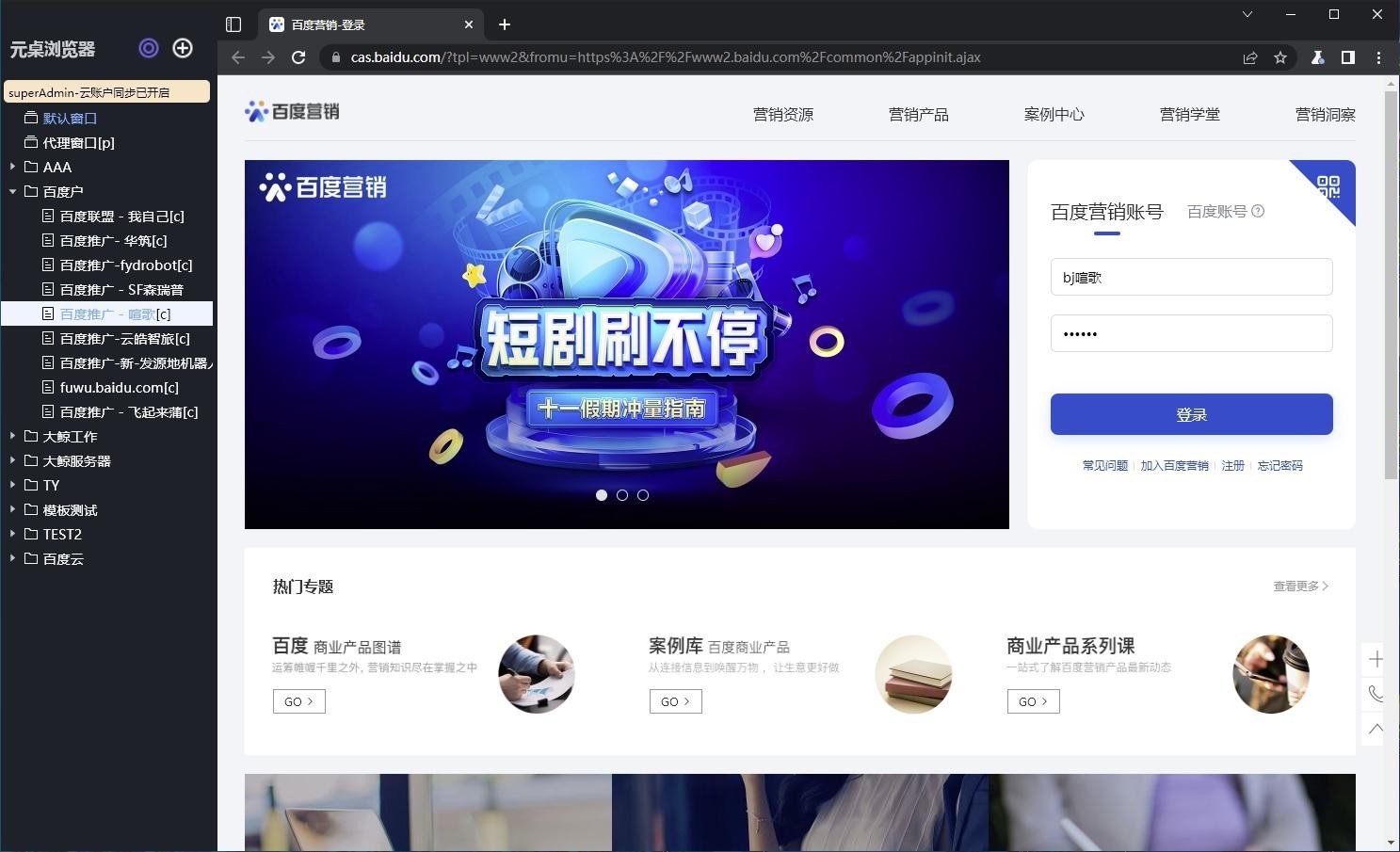Reload the current page

pos(298,57)
